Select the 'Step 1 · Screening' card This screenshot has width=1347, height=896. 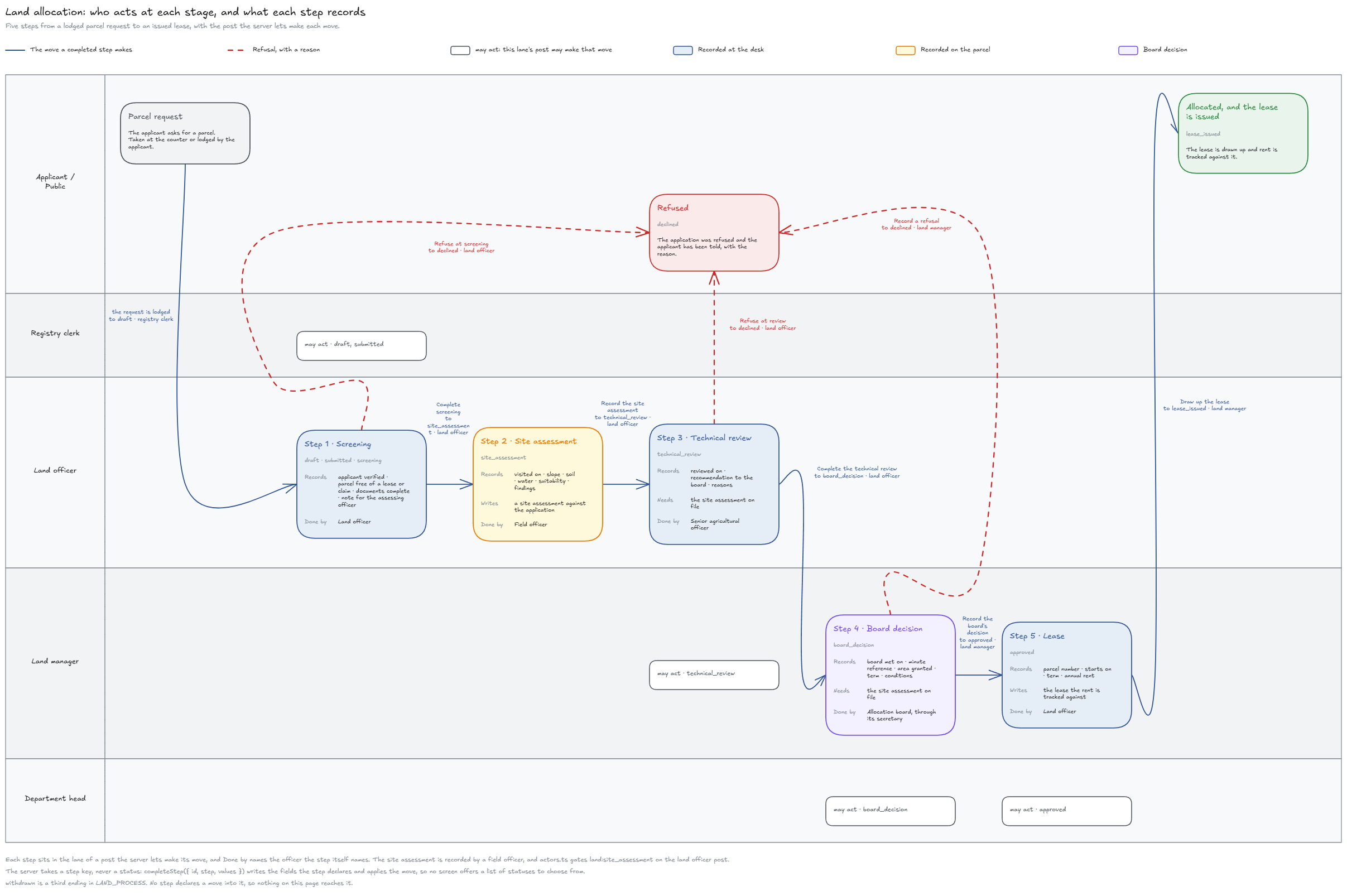point(361,484)
